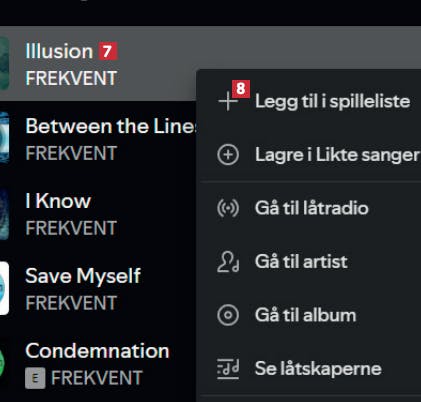This screenshot has width=421, height=402.
Task: Select Gå til artist menu item
Action: [x=310, y=262]
